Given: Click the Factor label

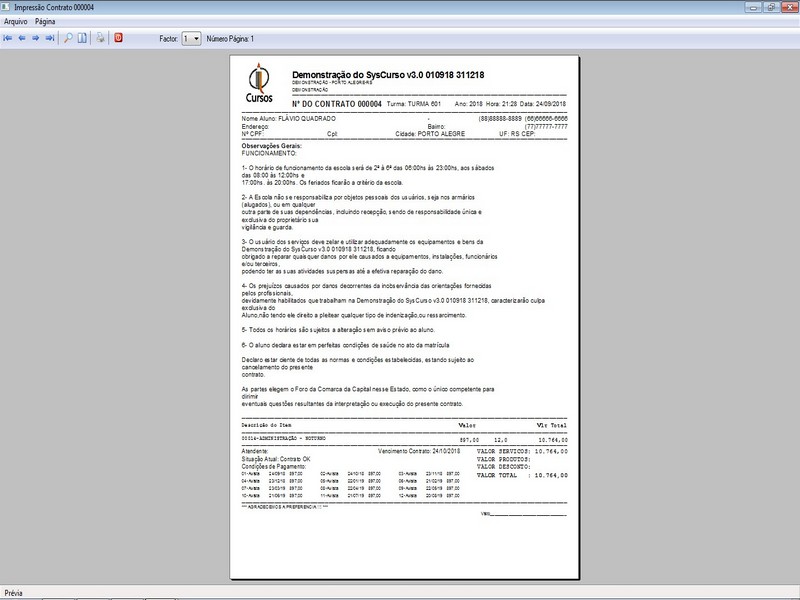Looking at the screenshot, I should [168, 39].
